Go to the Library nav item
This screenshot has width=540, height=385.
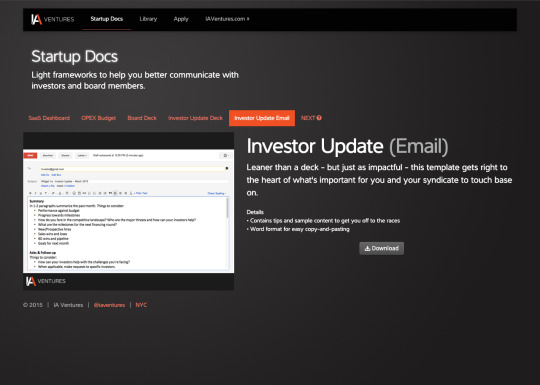148,19
